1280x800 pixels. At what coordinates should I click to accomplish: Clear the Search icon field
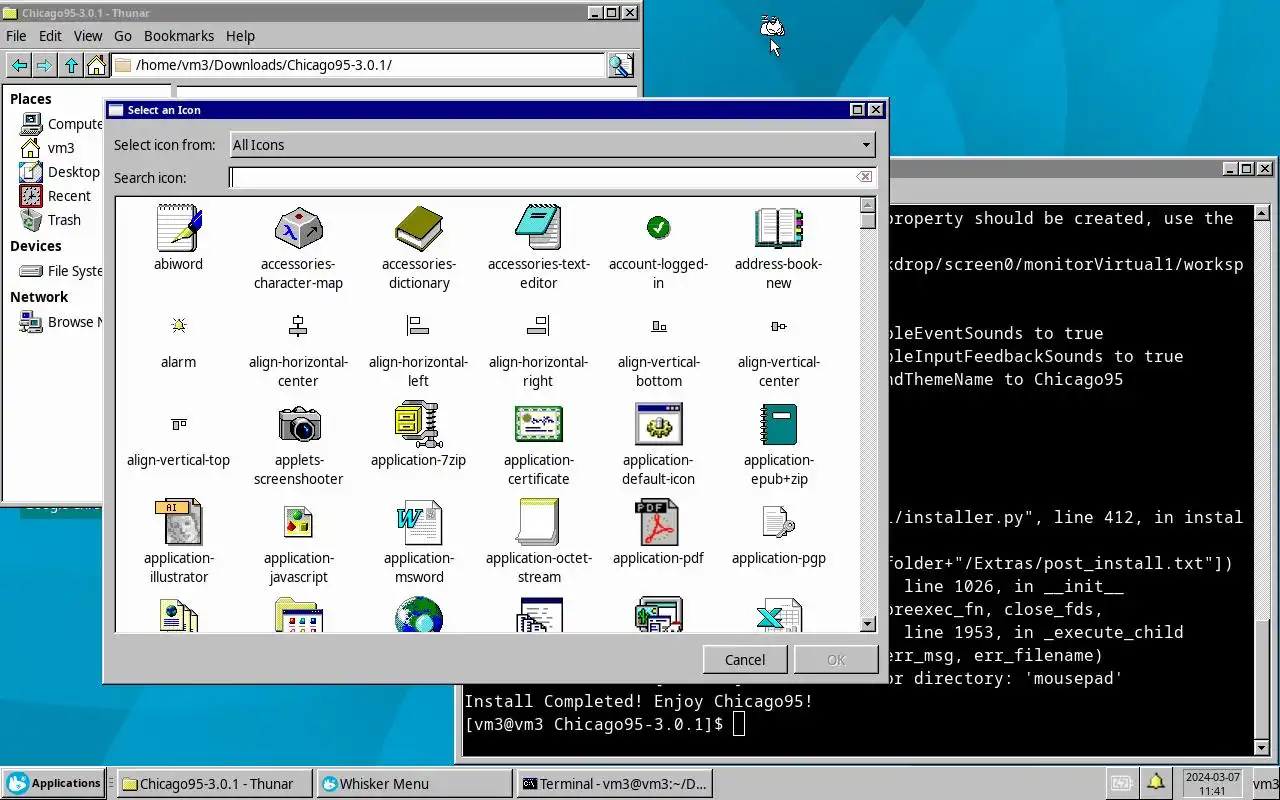tap(864, 177)
